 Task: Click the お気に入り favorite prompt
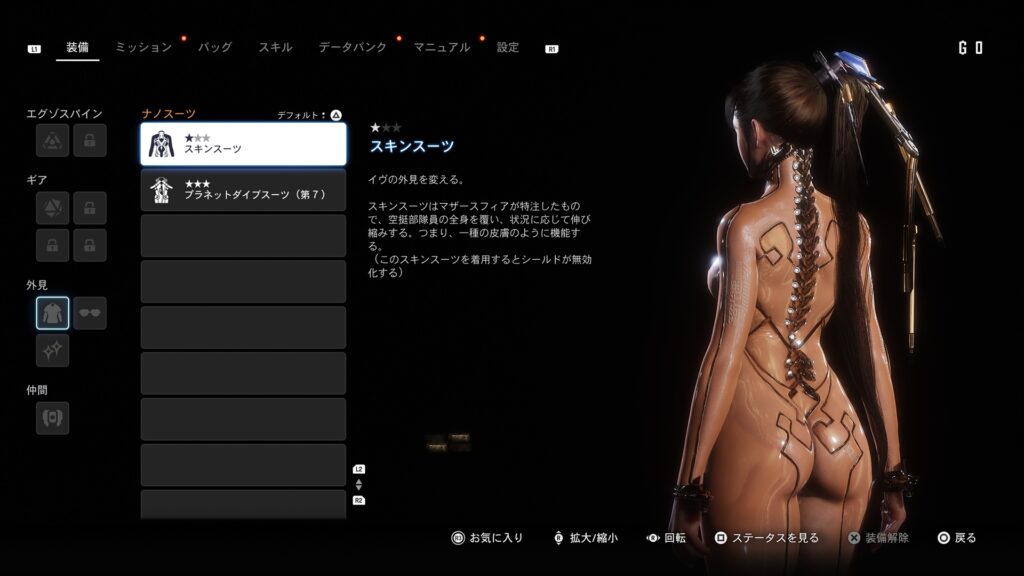(x=487, y=537)
